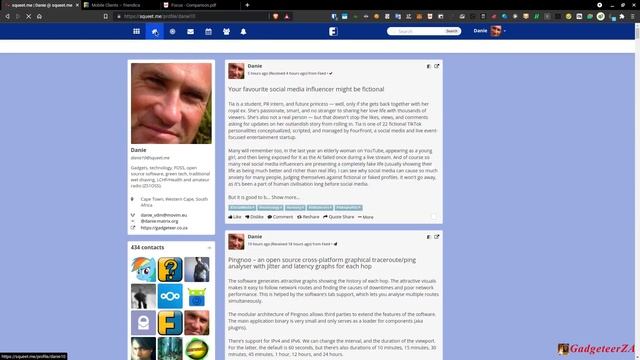Click first hashtag below influencer post

coord(242,208)
